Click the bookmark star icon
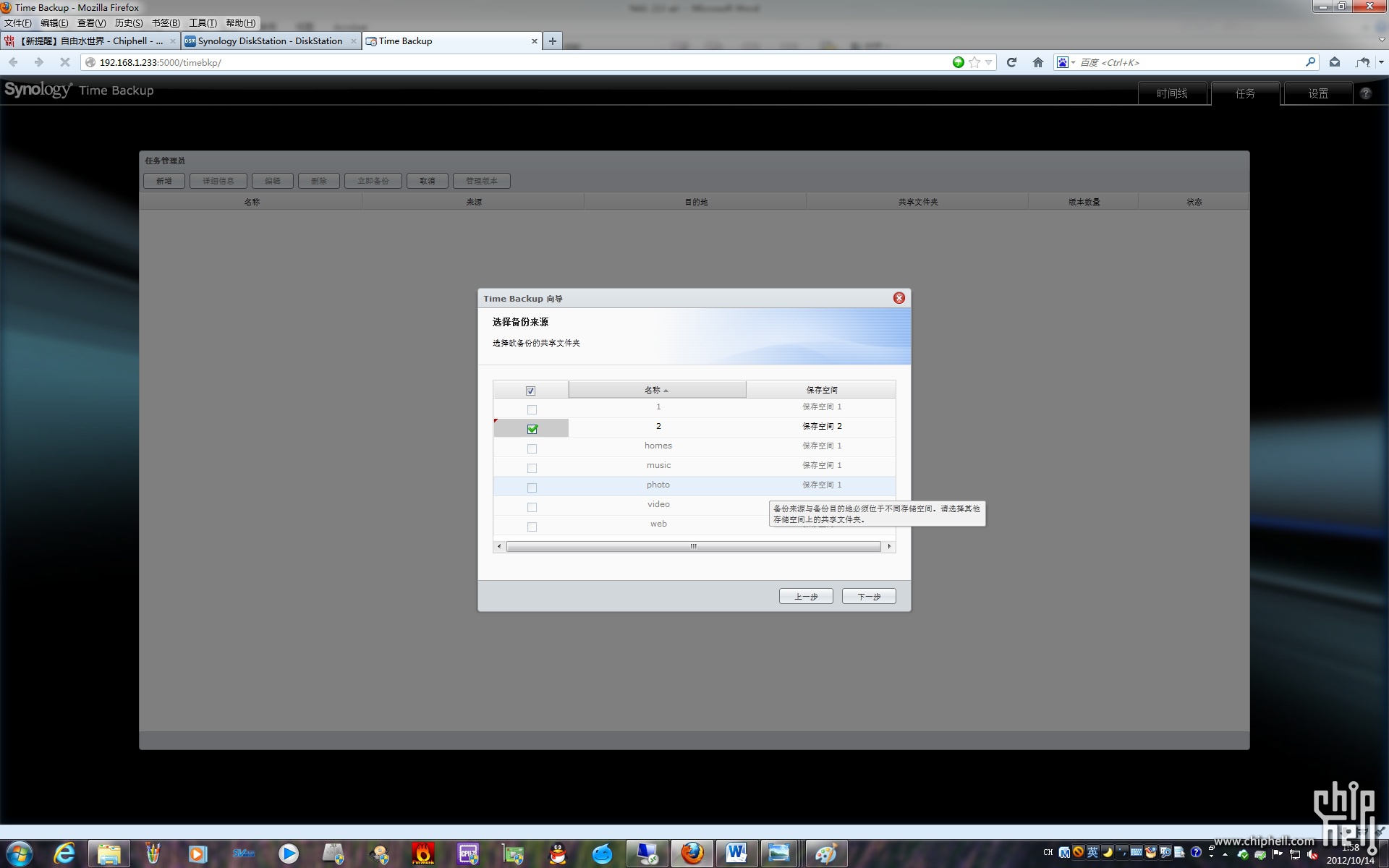1389x868 pixels. pos(974,62)
